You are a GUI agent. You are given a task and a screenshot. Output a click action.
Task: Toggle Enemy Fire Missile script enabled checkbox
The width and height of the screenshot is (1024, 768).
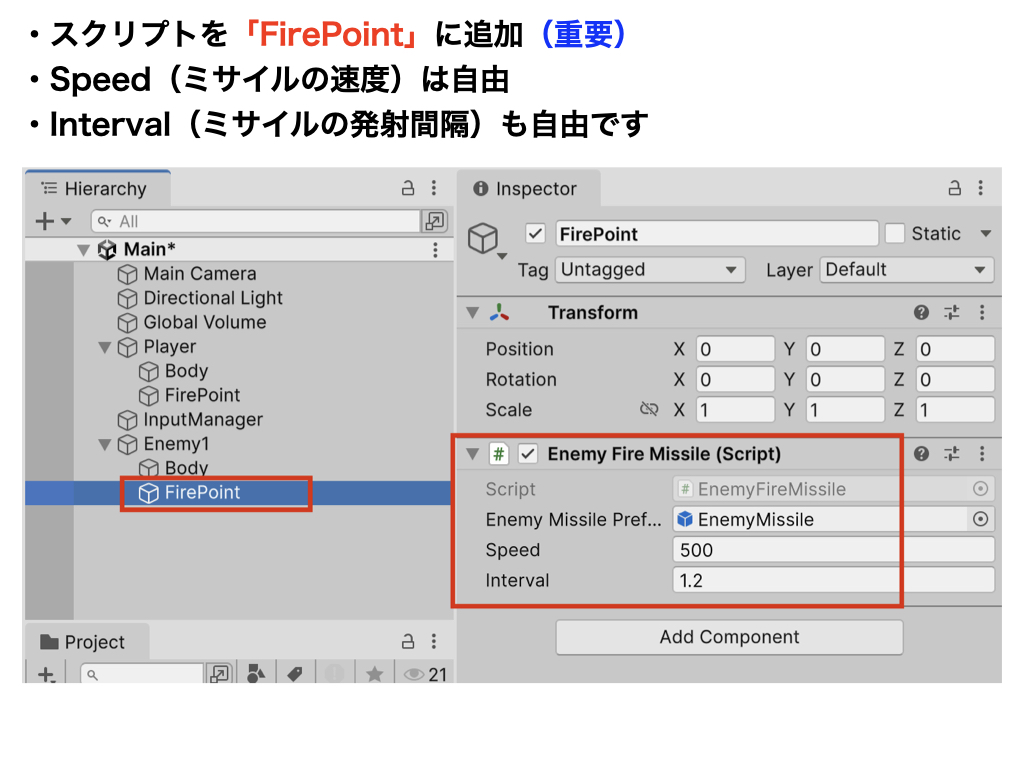coord(528,454)
